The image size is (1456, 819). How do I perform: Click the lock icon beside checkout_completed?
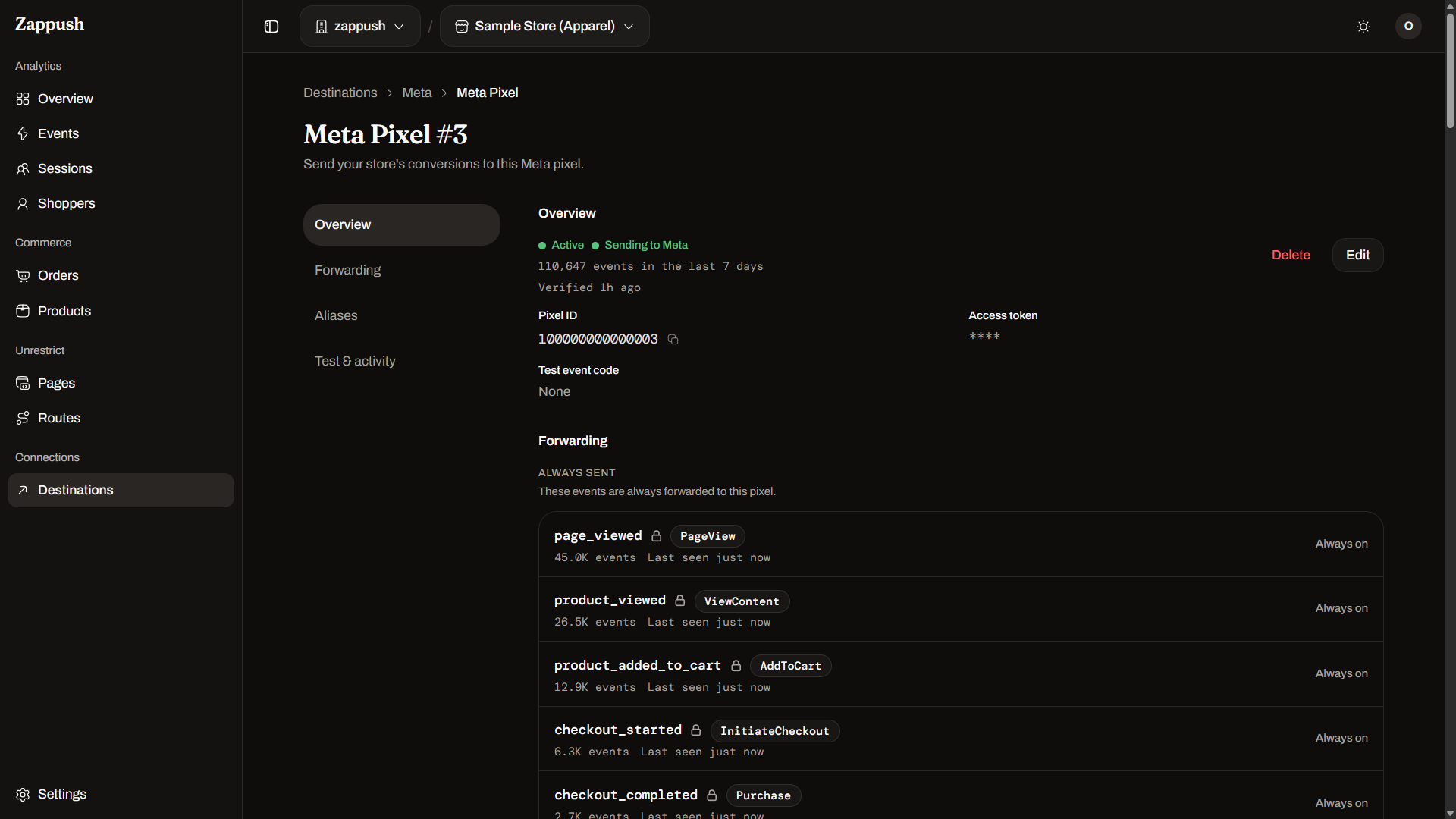712,795
